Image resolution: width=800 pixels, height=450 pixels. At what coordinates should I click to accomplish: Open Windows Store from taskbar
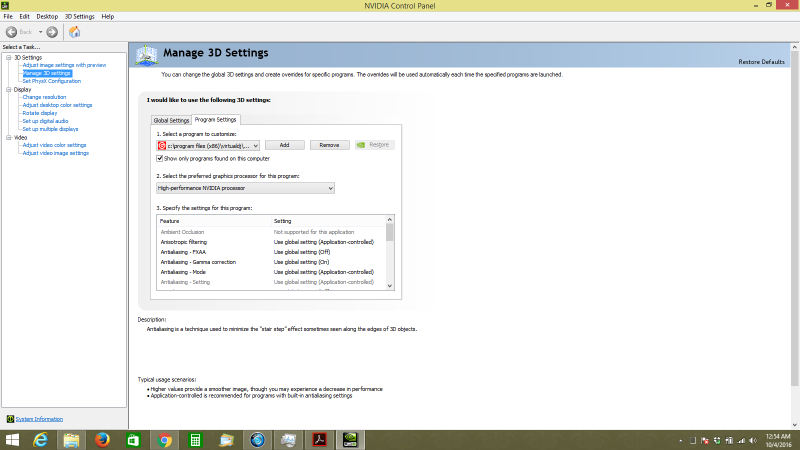(x=133, y=440)
